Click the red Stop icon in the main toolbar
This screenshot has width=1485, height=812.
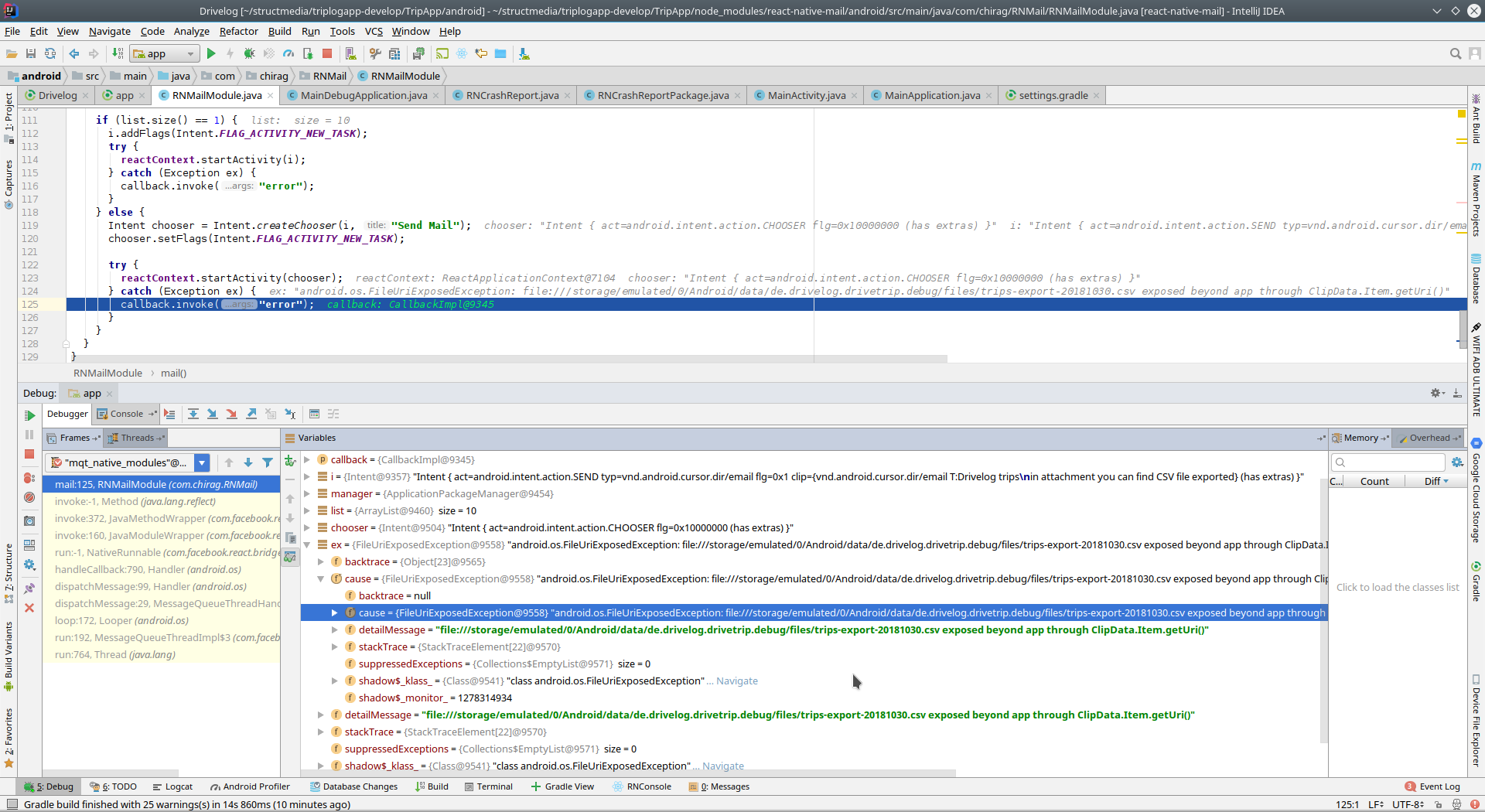(x=327, y=53)
